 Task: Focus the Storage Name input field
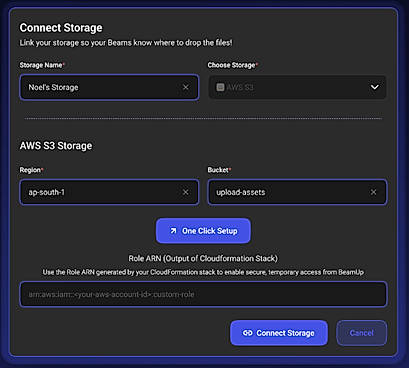click(x=109, y=87)
